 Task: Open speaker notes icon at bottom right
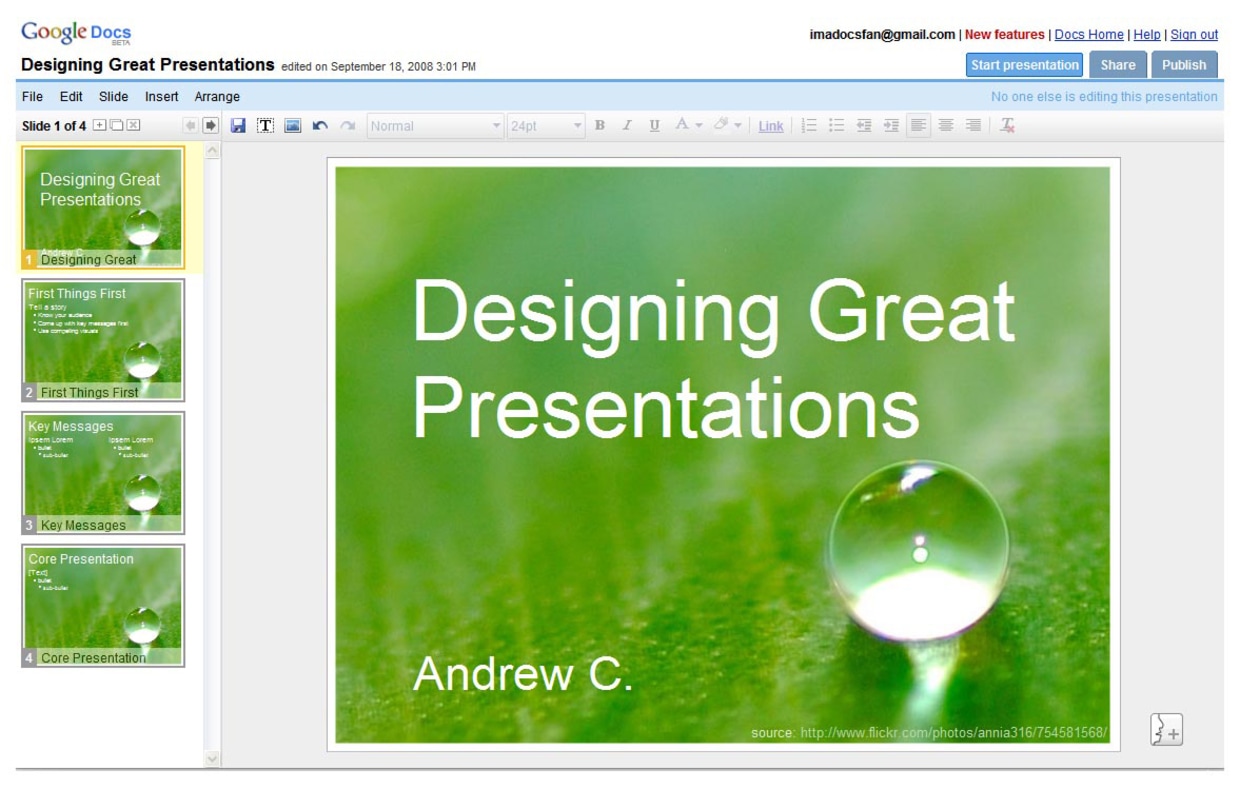pos(1166,730)
